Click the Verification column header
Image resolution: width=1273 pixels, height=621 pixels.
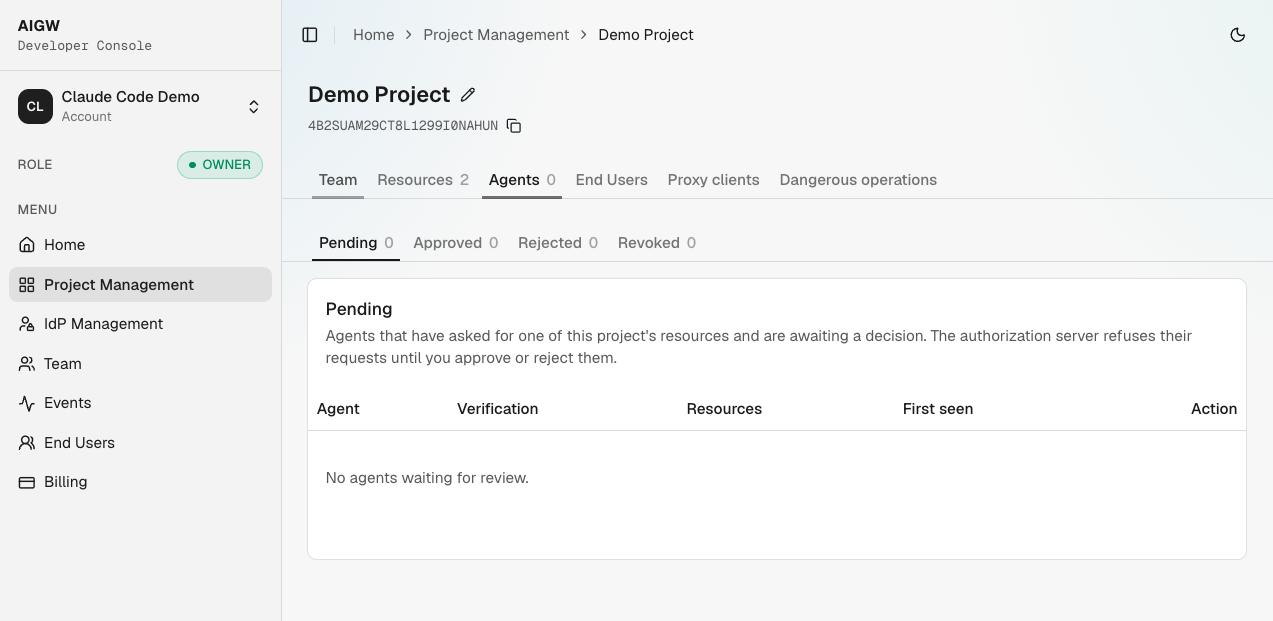click(x=497, y=409)
